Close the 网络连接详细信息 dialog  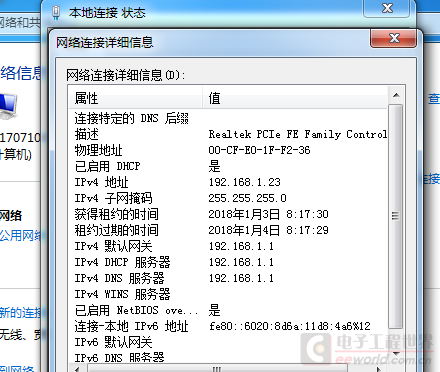tap(393, 38)
